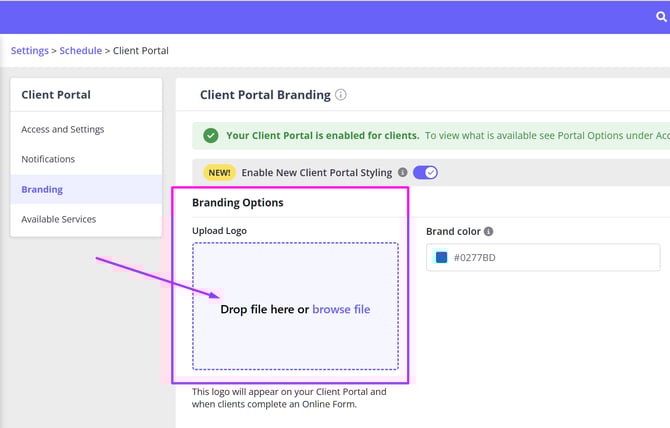The image size is (670, 428).
Task: Click the blue brand color swatch
Action: click(x=441, y=257)
